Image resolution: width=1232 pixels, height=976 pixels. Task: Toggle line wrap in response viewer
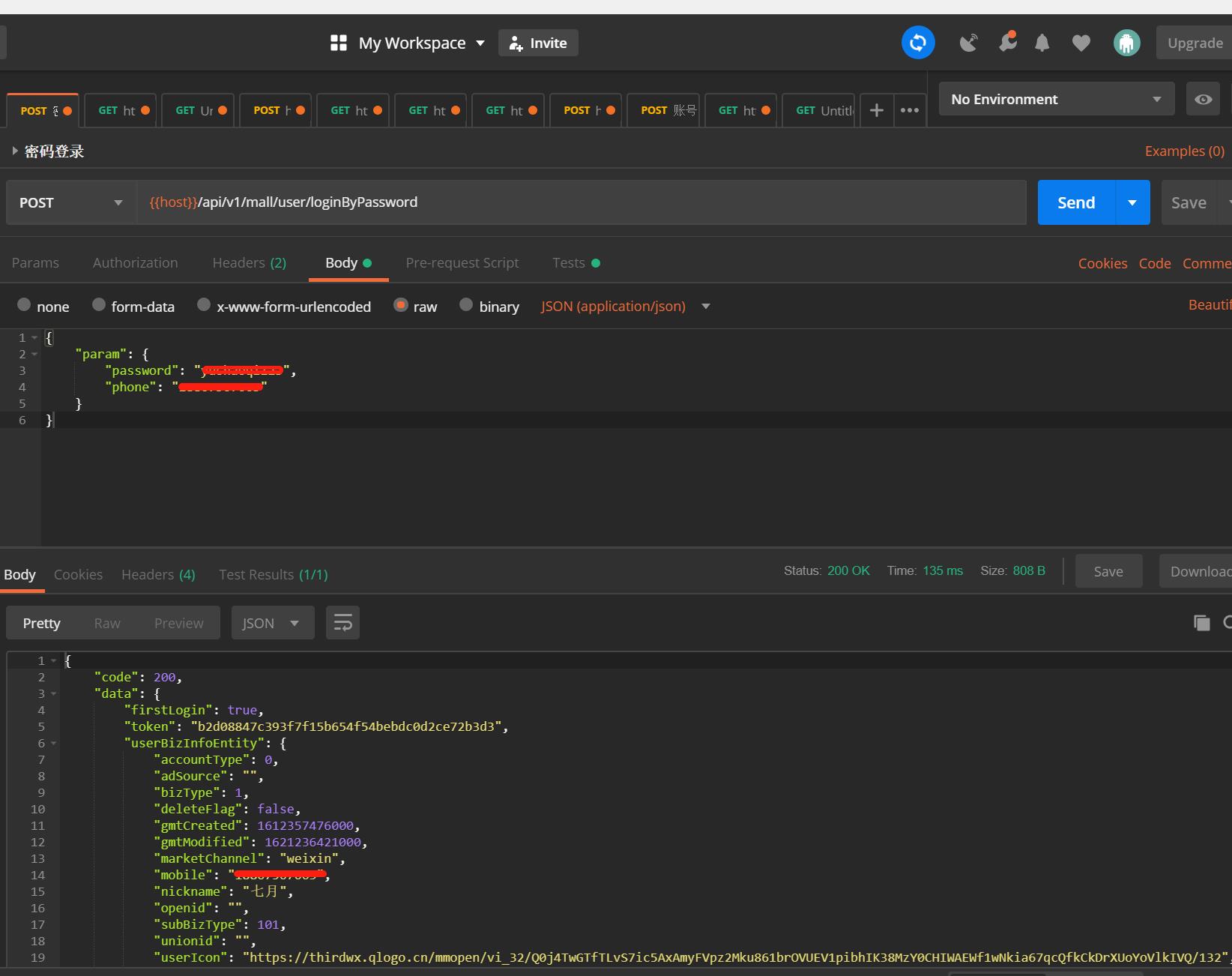coord(342,623)
